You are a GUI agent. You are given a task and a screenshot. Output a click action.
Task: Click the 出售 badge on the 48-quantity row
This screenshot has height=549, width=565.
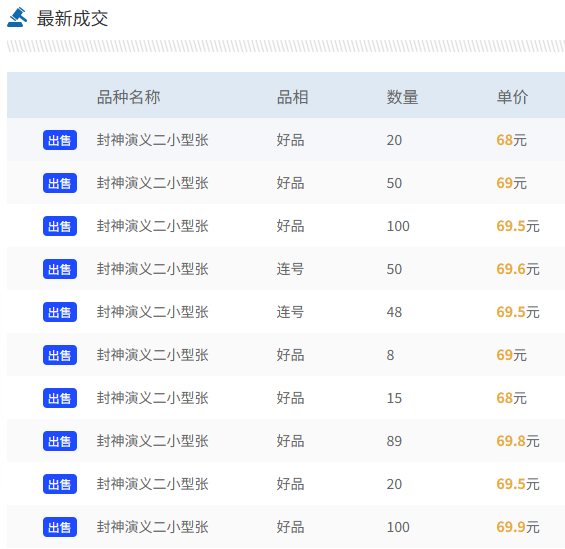60,312
